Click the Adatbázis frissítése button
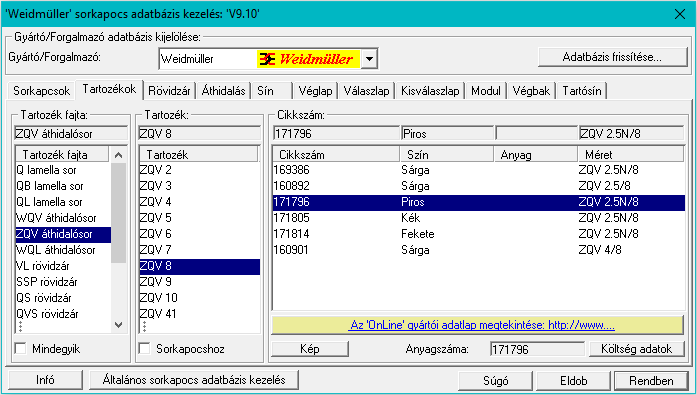The width and height of the screenshot is (697, 395). (x=613, y=57)
